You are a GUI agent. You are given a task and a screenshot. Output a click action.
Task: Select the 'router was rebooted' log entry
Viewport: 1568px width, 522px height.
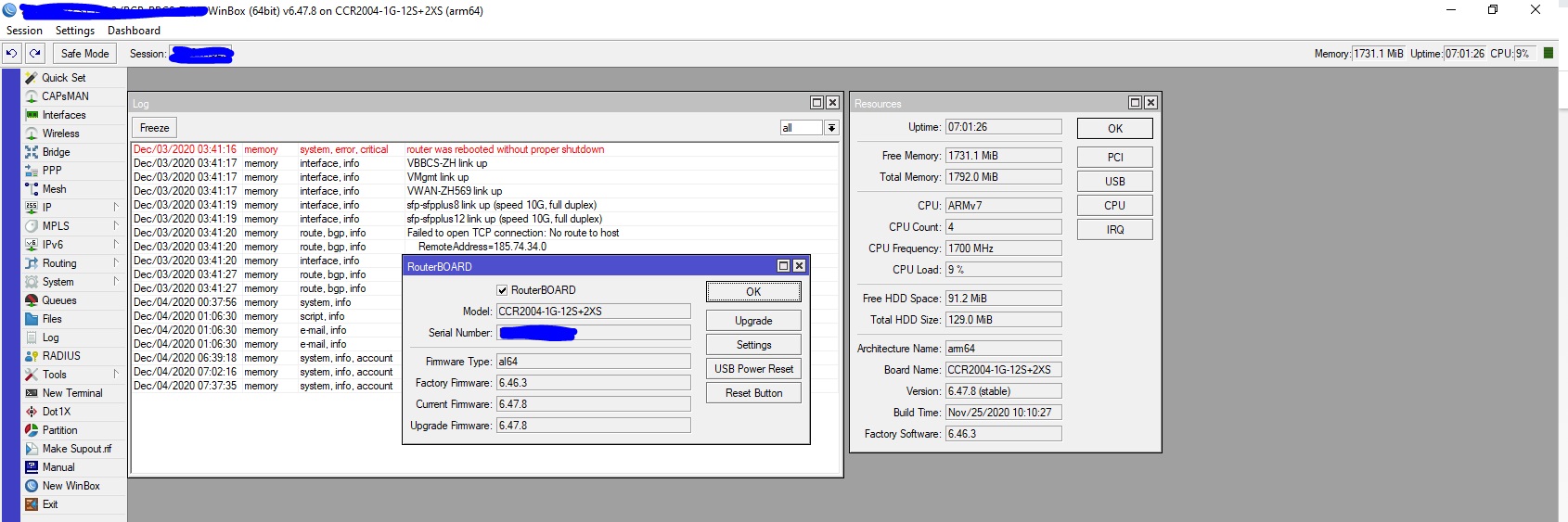[x=485, y=149]
